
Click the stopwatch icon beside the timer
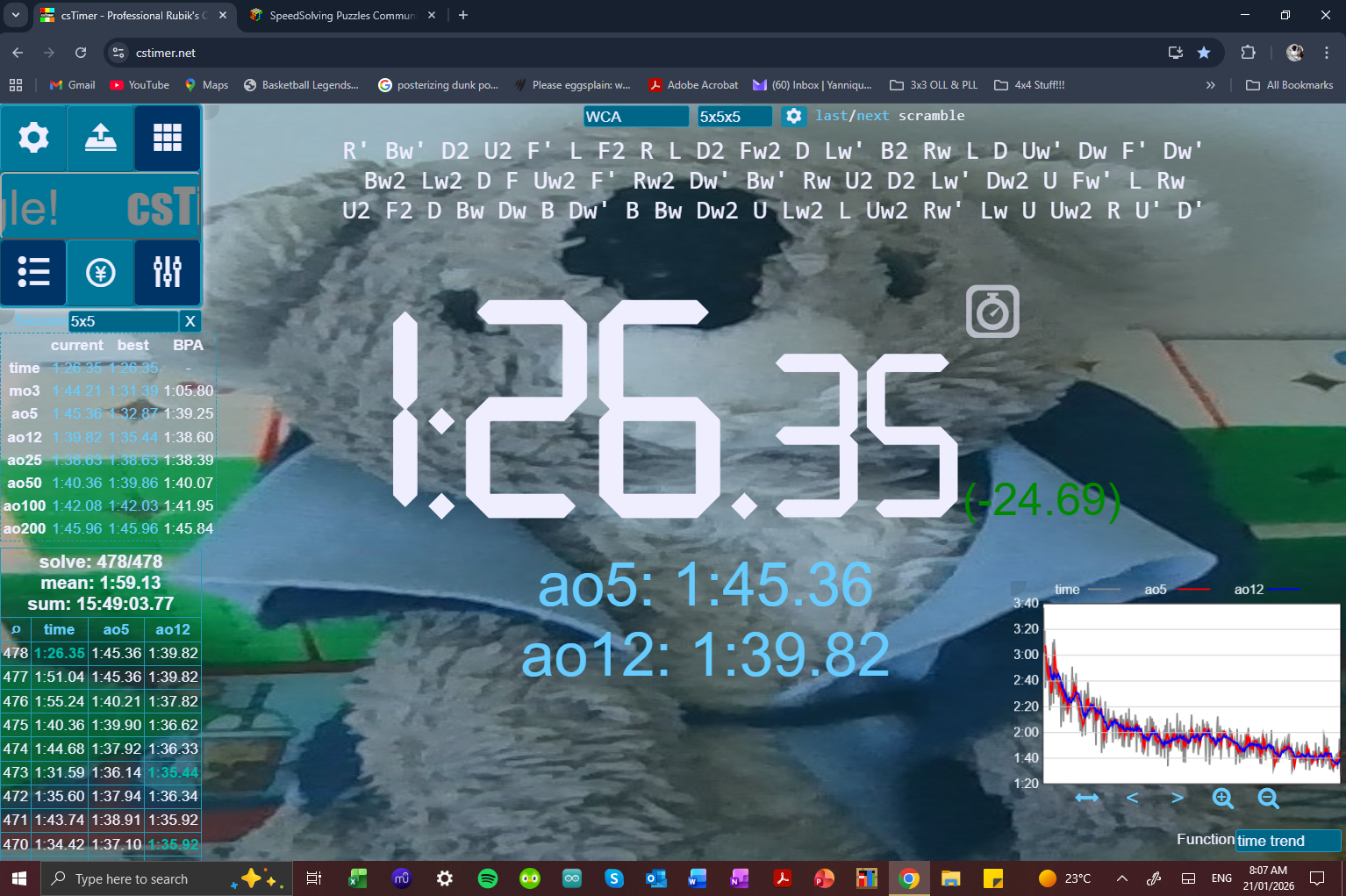point(992,312)
